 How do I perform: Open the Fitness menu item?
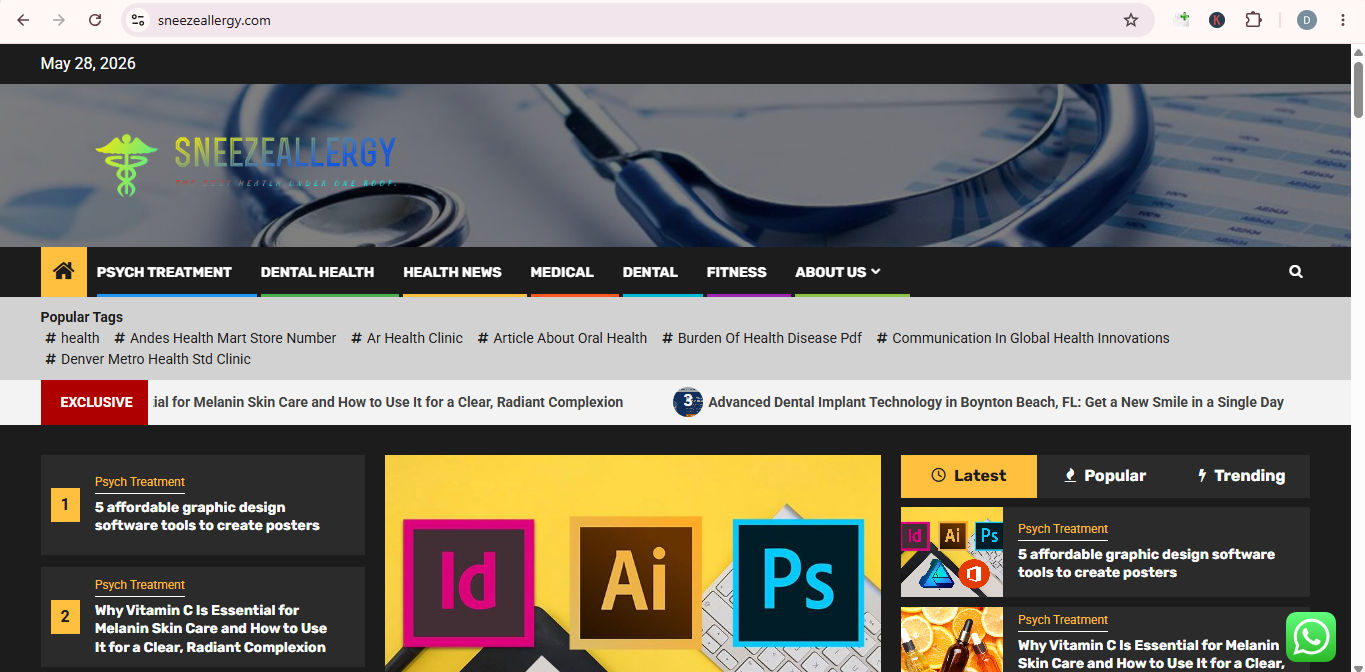(x=736, y=272)
